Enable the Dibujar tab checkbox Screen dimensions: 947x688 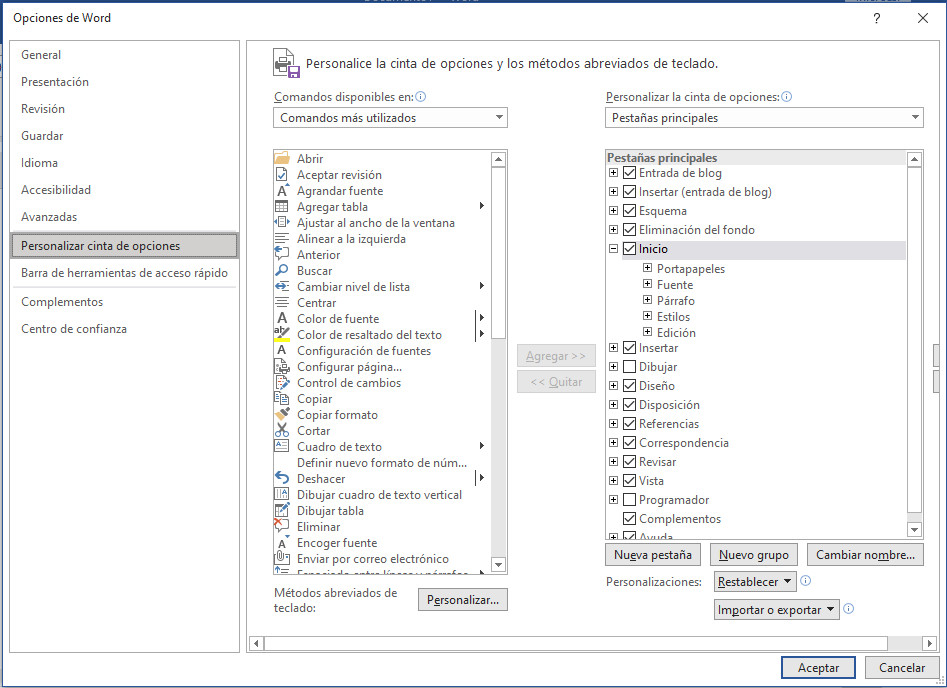coord(629,367)
